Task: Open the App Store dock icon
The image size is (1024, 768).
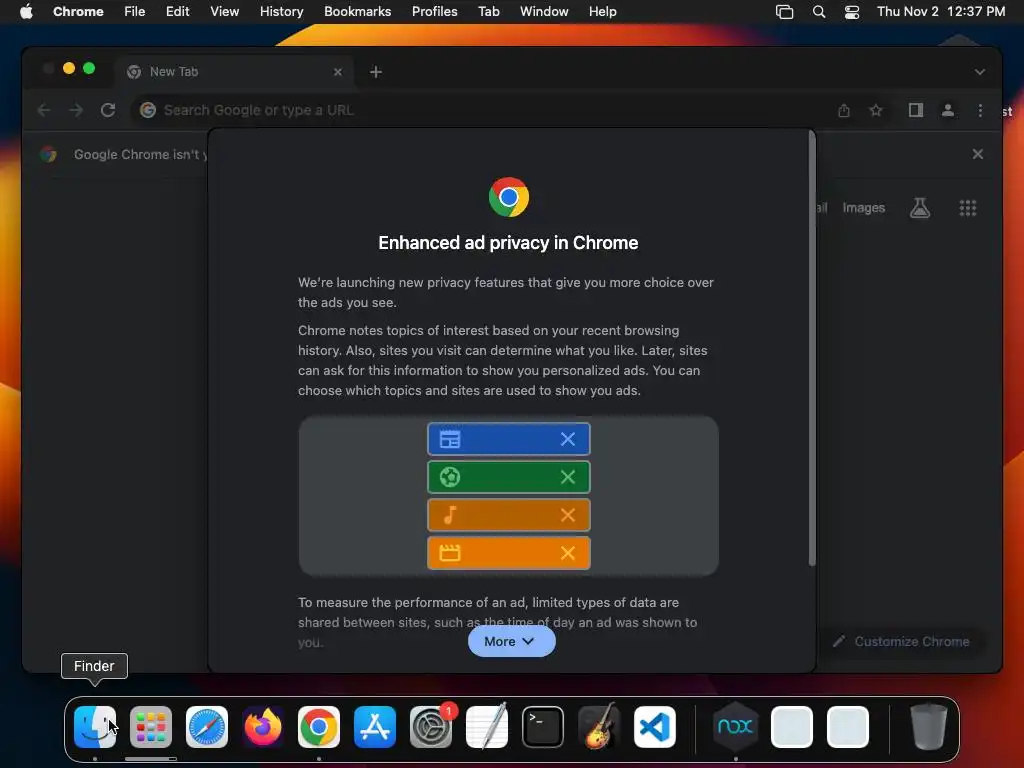Action: 375,727
